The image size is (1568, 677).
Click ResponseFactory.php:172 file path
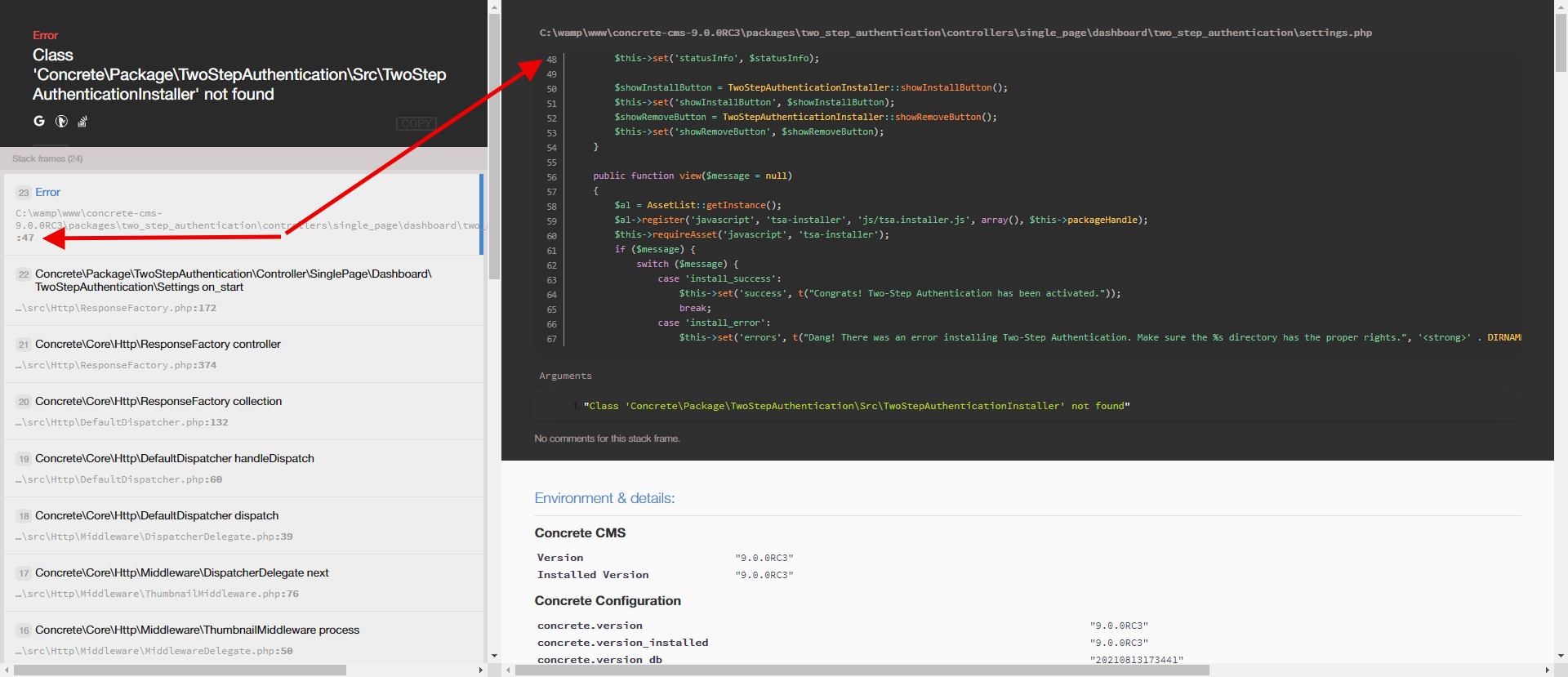115,308
